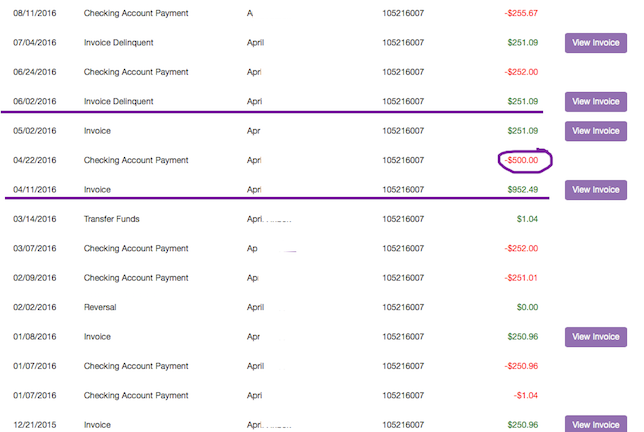The height and width of the screenshot is (432, 644).
Task: Open View Invoice for the 01/08/2016 row
Action: 595,337
